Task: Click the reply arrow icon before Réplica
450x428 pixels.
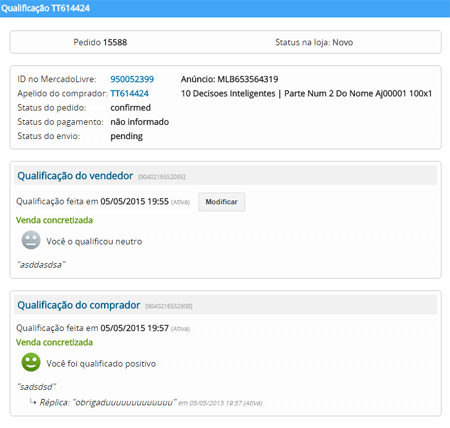Action: [33, 401]
